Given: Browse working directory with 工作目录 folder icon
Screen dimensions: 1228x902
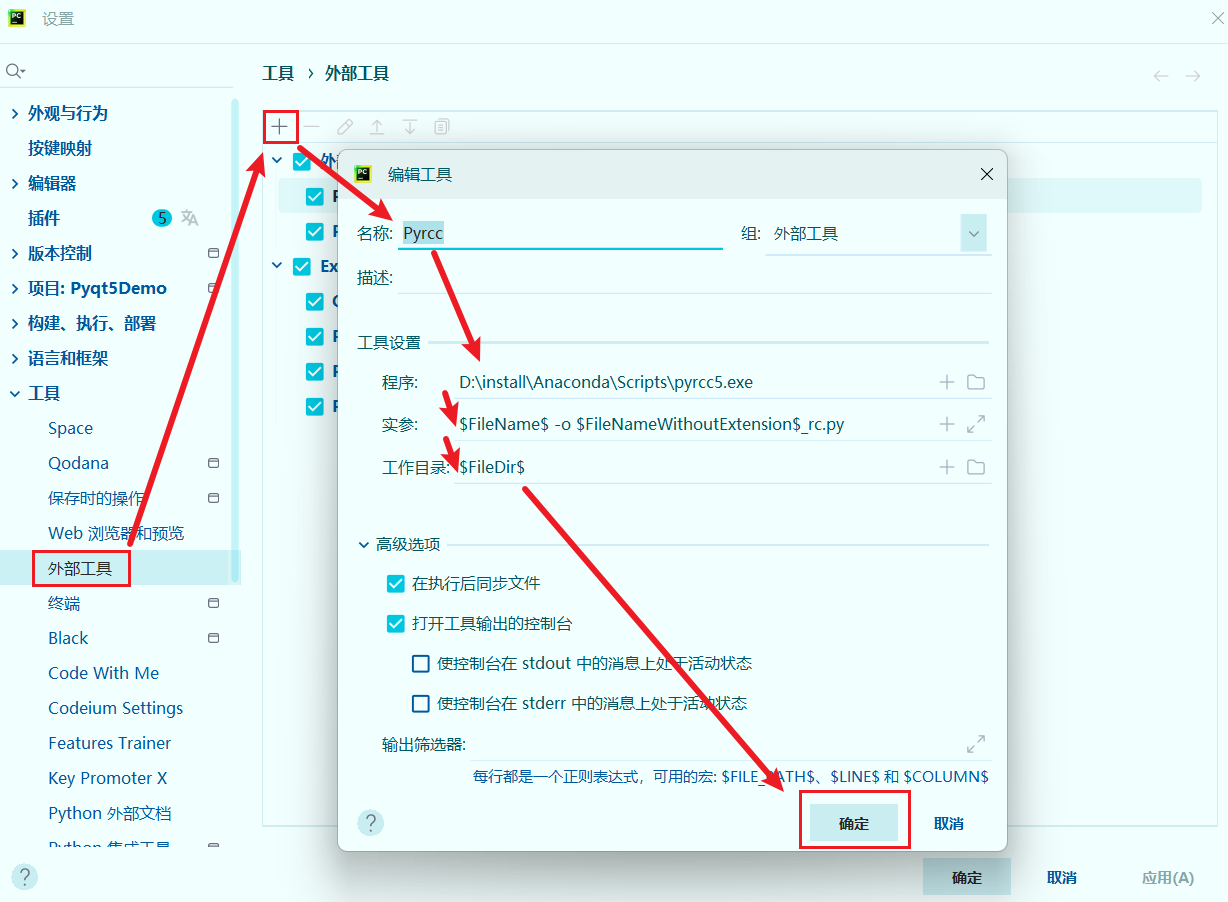Looking at the screenshot, I should [977, 467].
